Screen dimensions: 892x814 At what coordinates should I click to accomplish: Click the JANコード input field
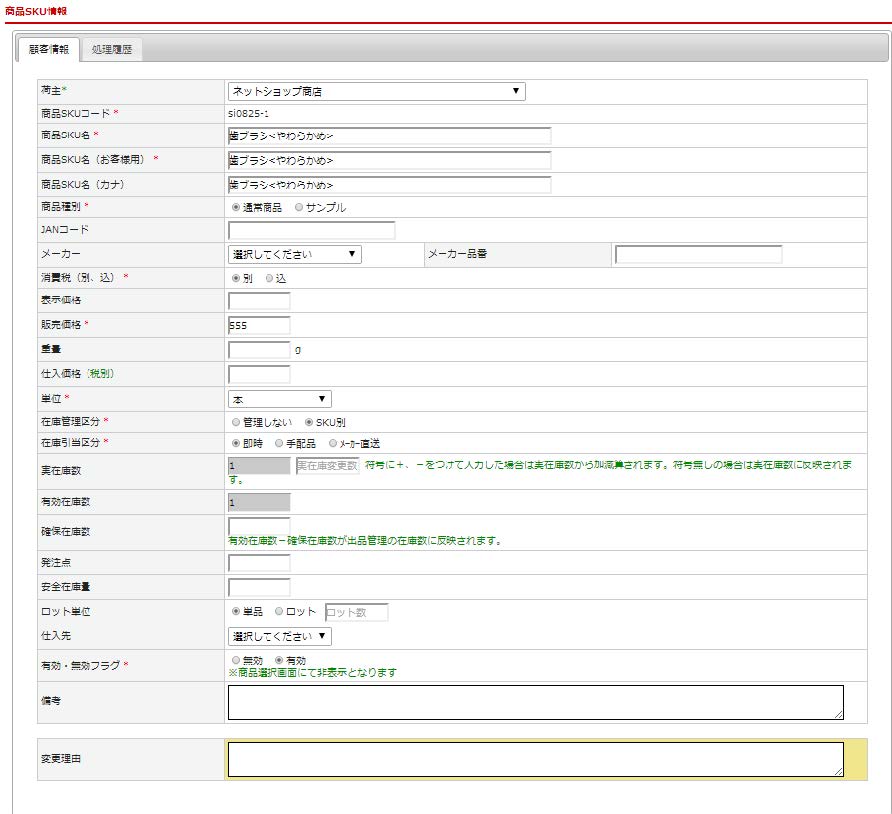pos(311,231)
